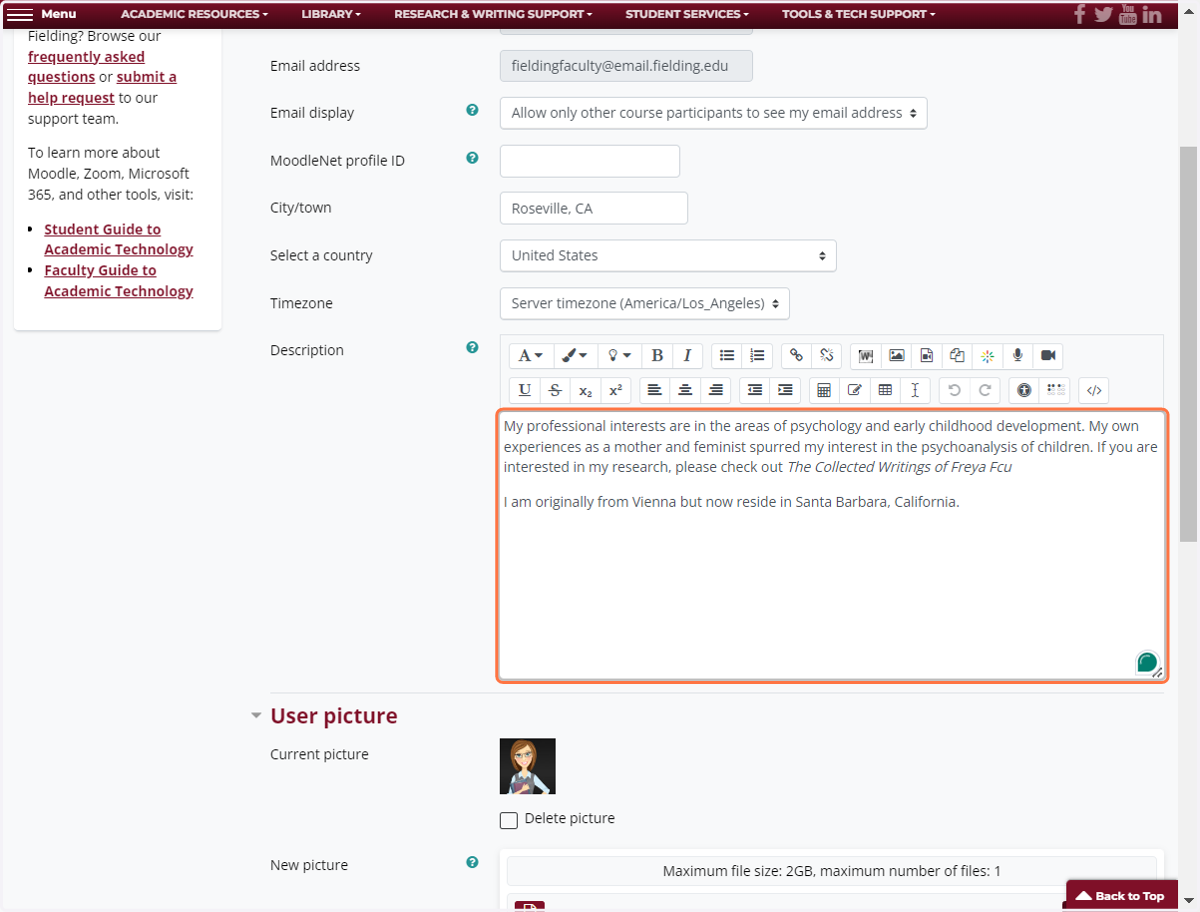
Task: Follow the submit a help request link
Action: 102,87
